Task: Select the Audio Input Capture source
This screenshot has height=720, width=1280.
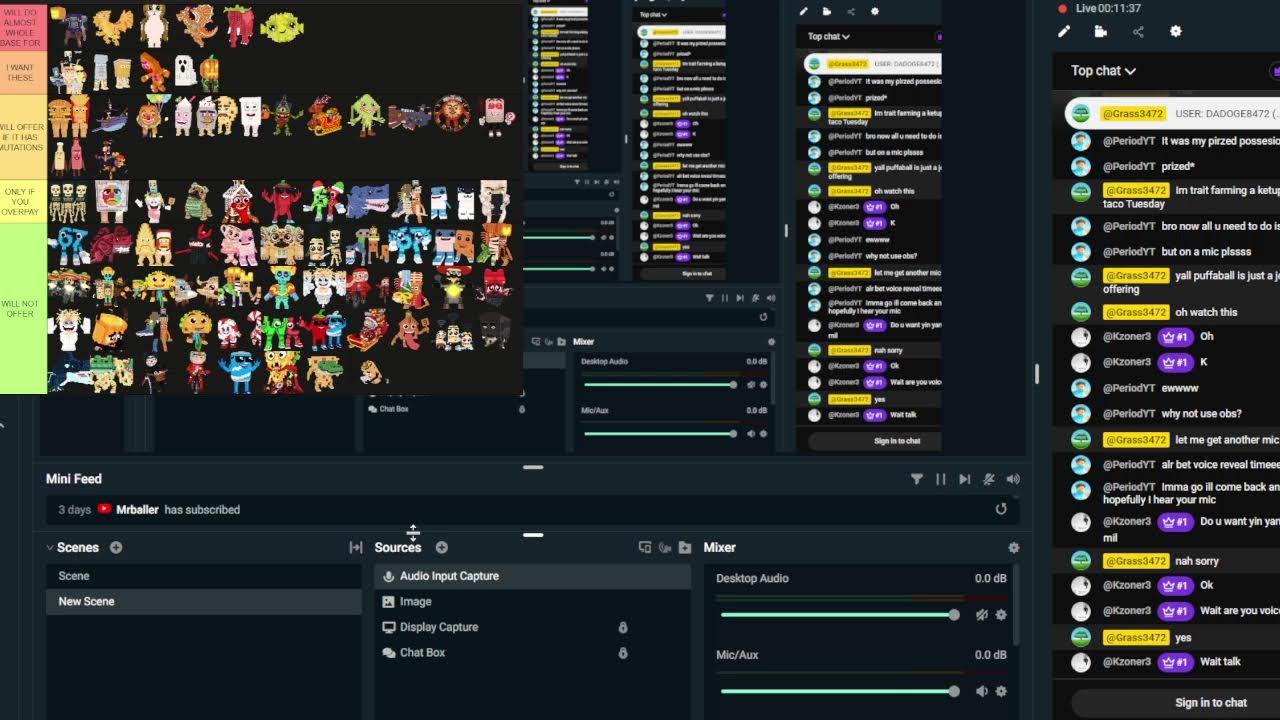Action: [x=532, y=576]
